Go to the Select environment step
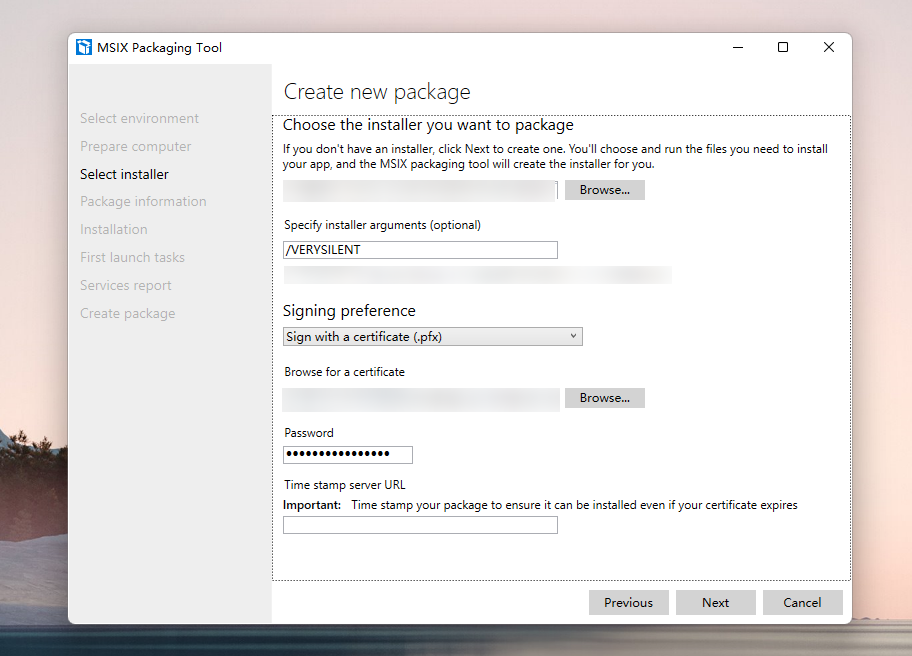The width and height of the screenshot is (912, 656). click(139, 119)
